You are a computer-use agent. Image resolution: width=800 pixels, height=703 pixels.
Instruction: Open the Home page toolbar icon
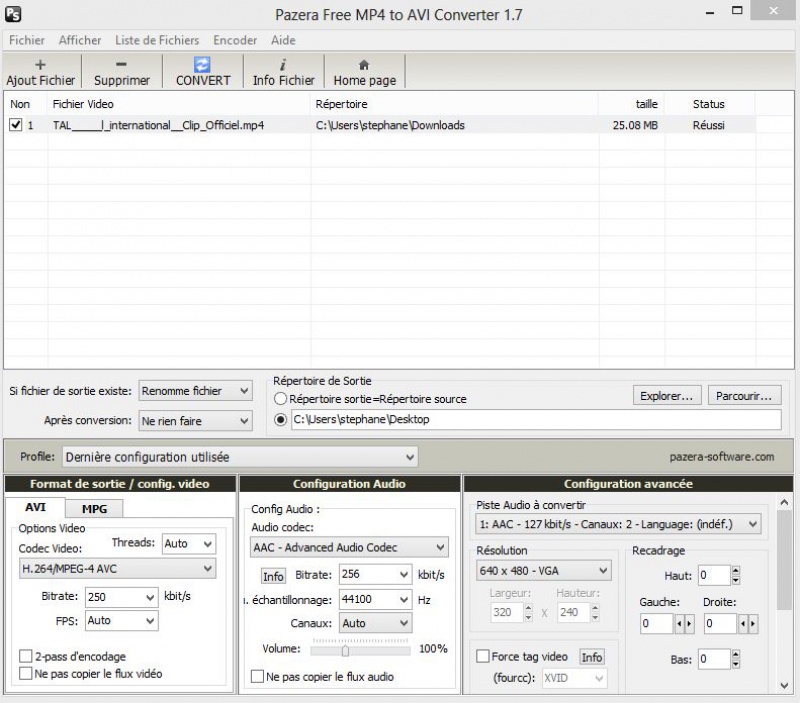364,64
